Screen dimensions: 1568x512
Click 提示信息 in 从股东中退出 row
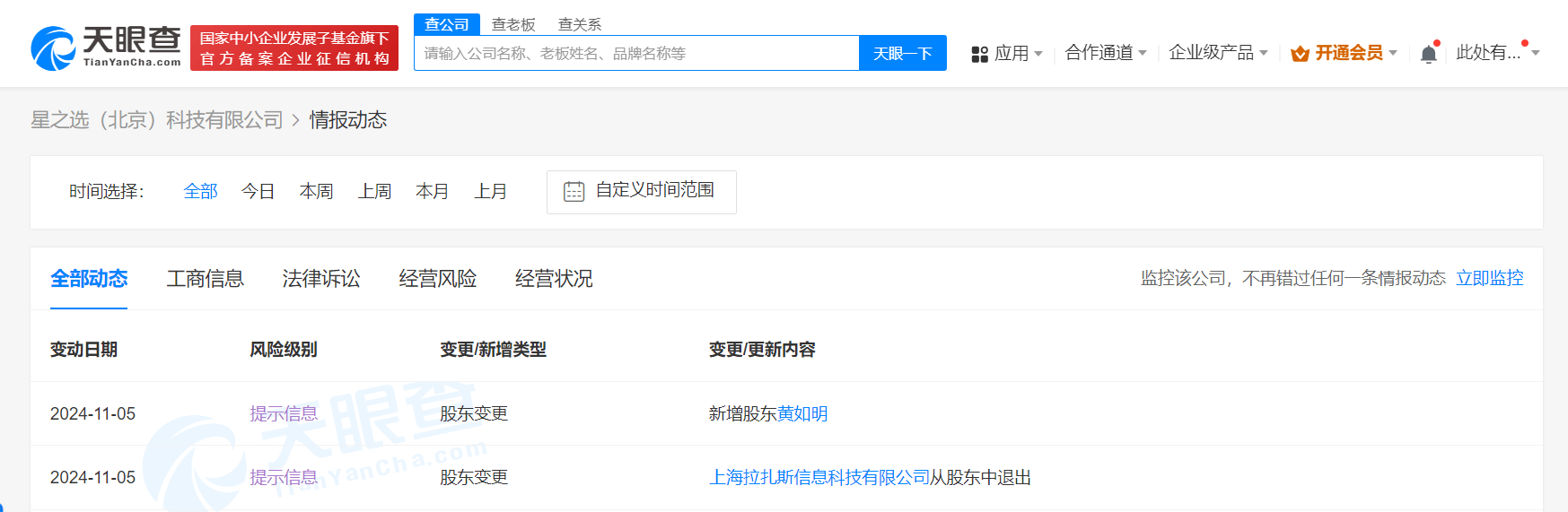284,477
